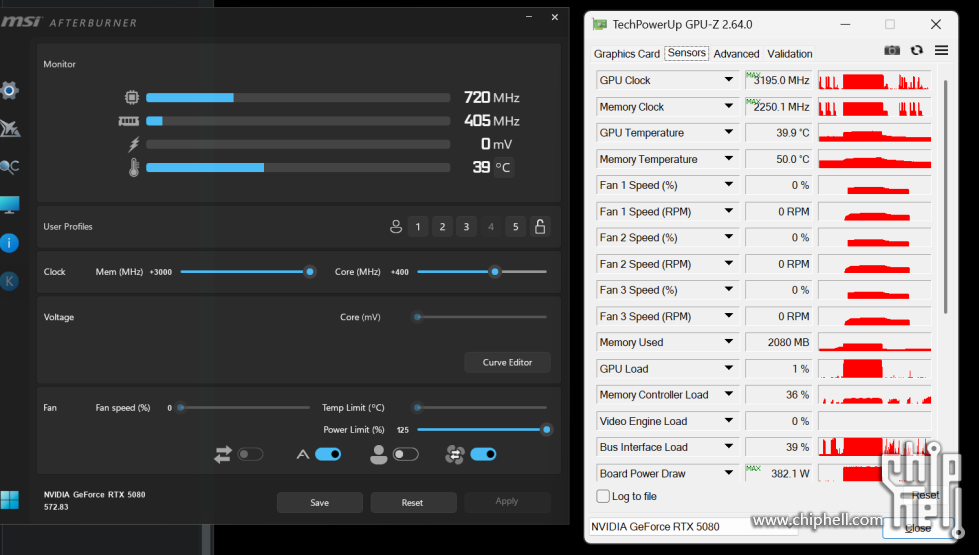Click the thermometer icon in Monitor panel

pos(134,167)
